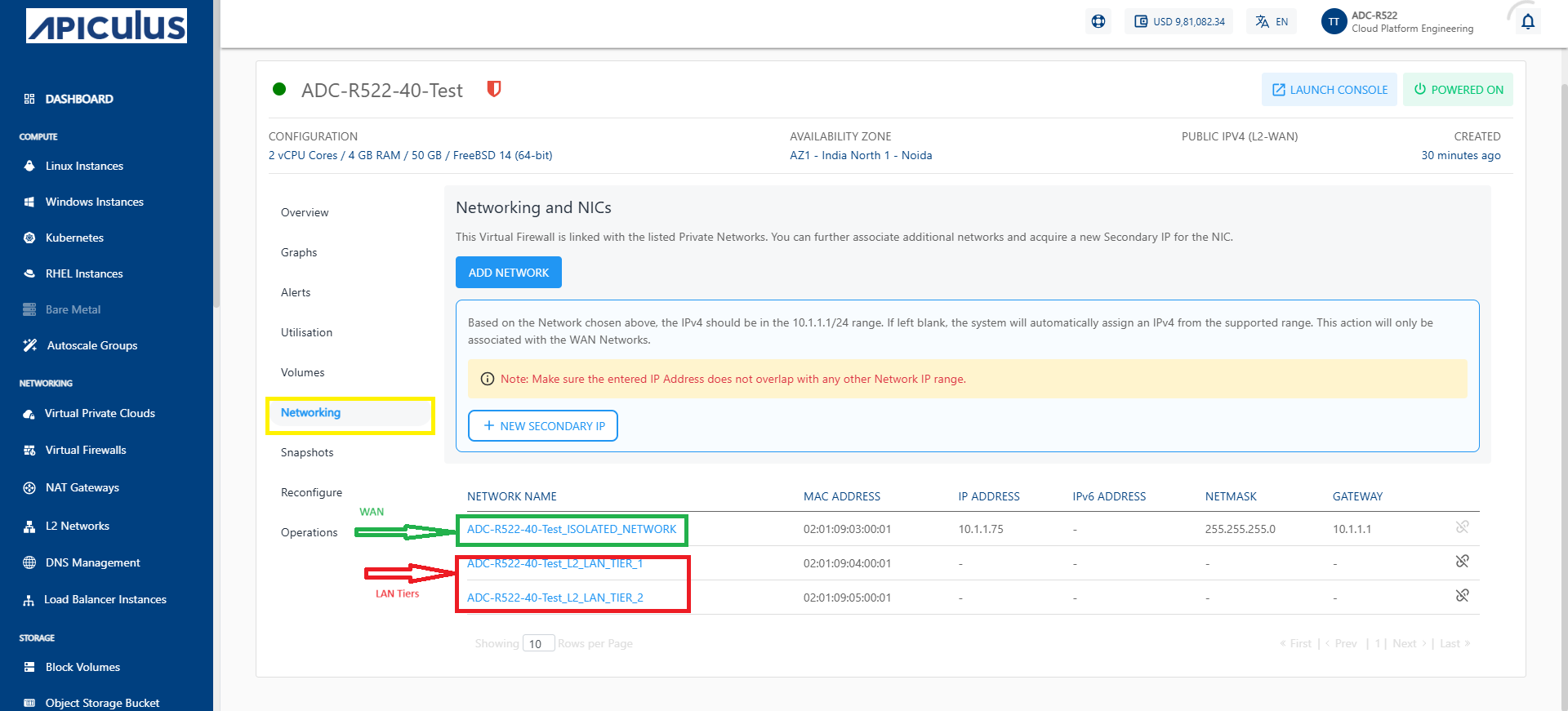Switch to the Snapshots tab
Viewport: 1568px width, 711px height.
(x=307, y=452)
